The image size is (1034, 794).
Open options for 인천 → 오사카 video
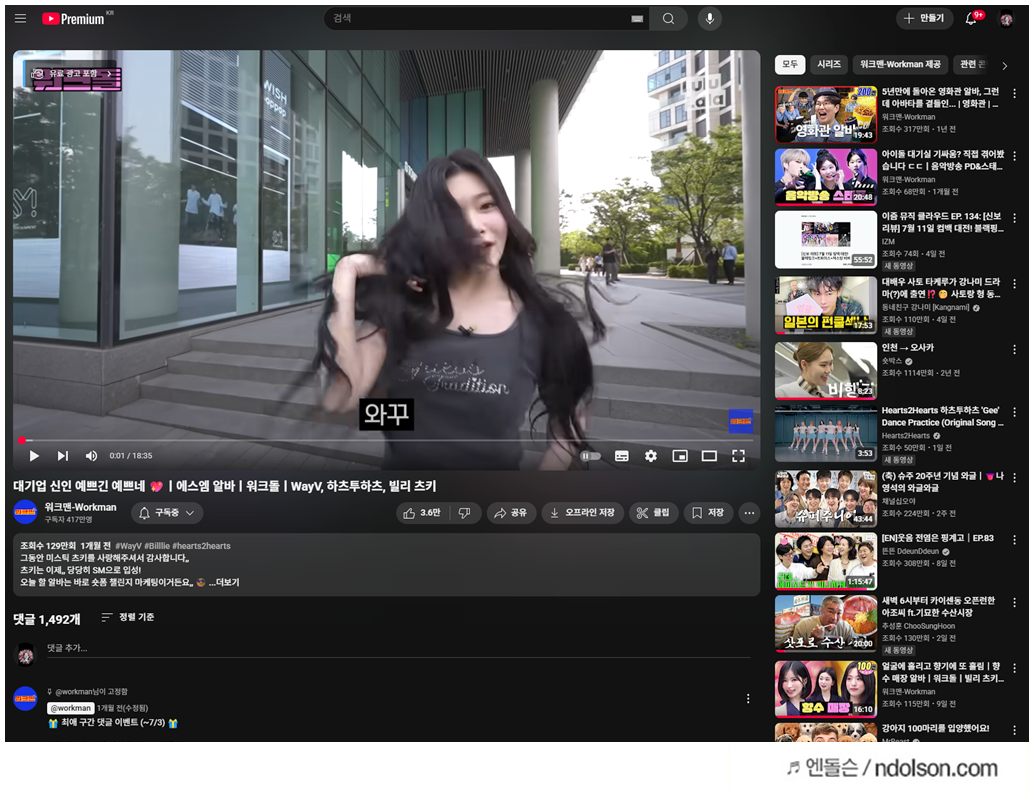[x=1014, y=350]
